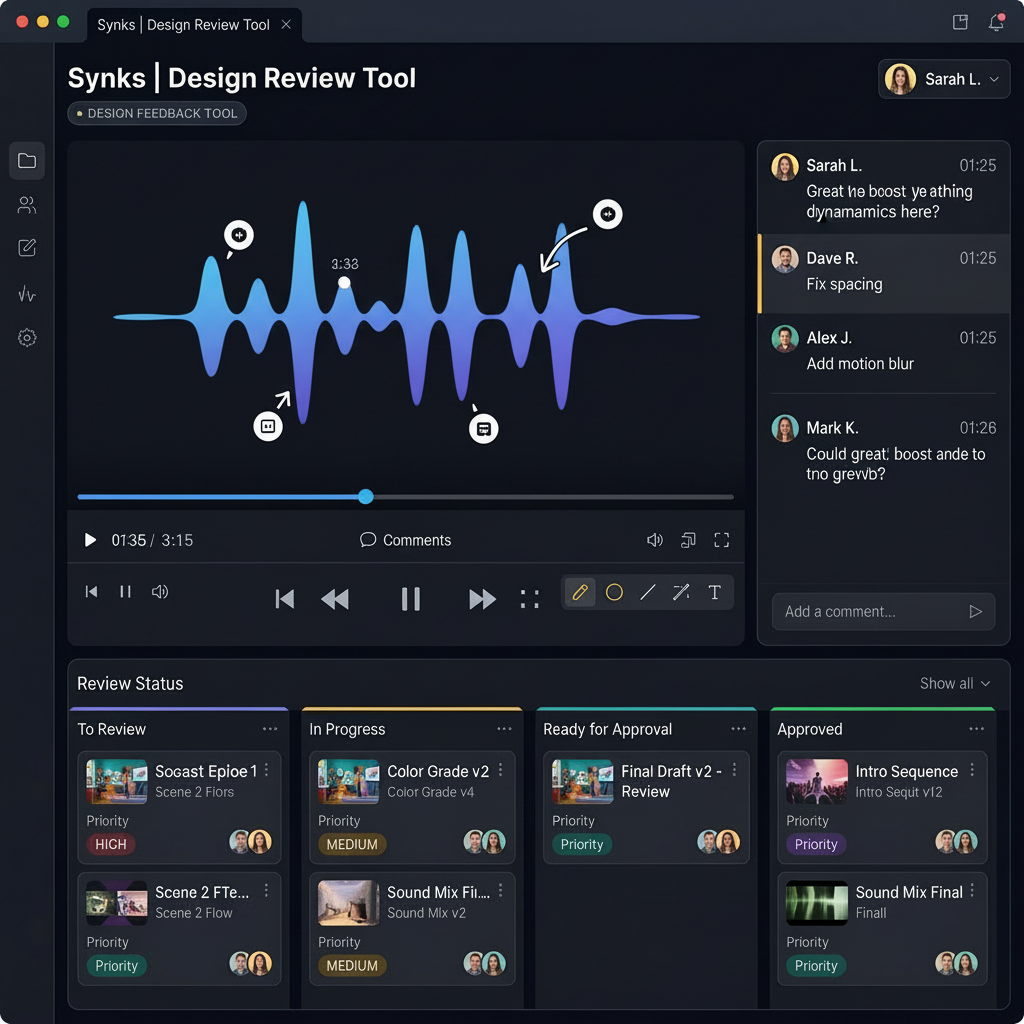The image size is (1024, 1024).
Task: Select the text annotation tool
Action: pos(714,592)
